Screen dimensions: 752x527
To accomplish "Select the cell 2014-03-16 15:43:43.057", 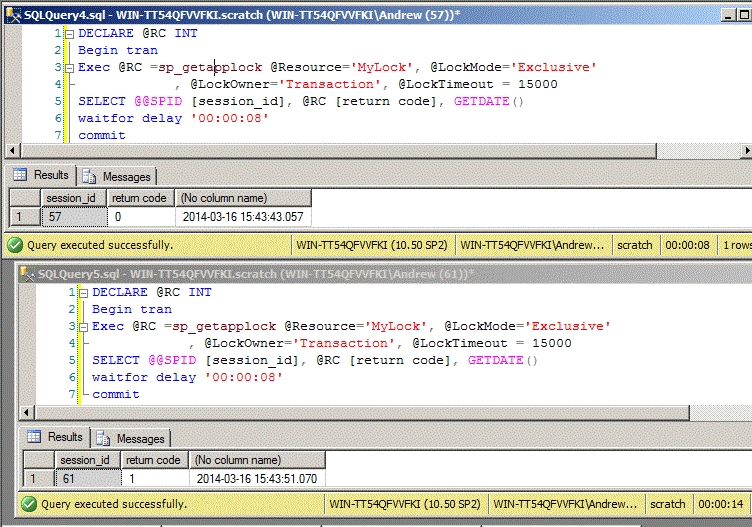I will [x=243, y=217].
